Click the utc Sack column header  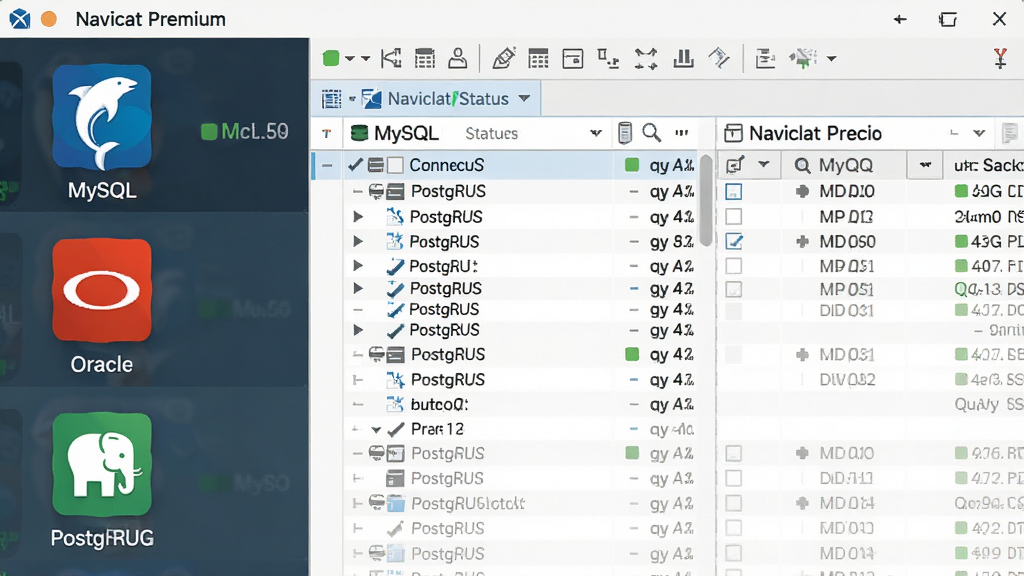(988, 165)
